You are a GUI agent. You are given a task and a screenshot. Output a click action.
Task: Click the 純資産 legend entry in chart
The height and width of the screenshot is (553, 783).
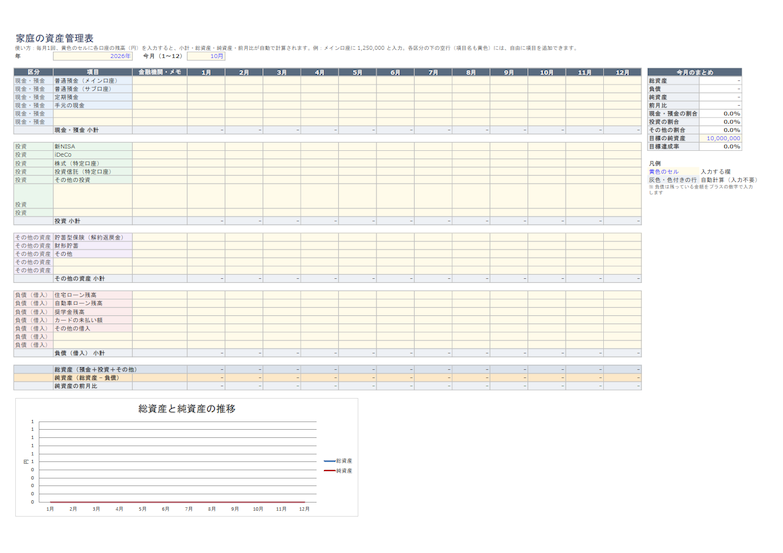tap(338, 471)
